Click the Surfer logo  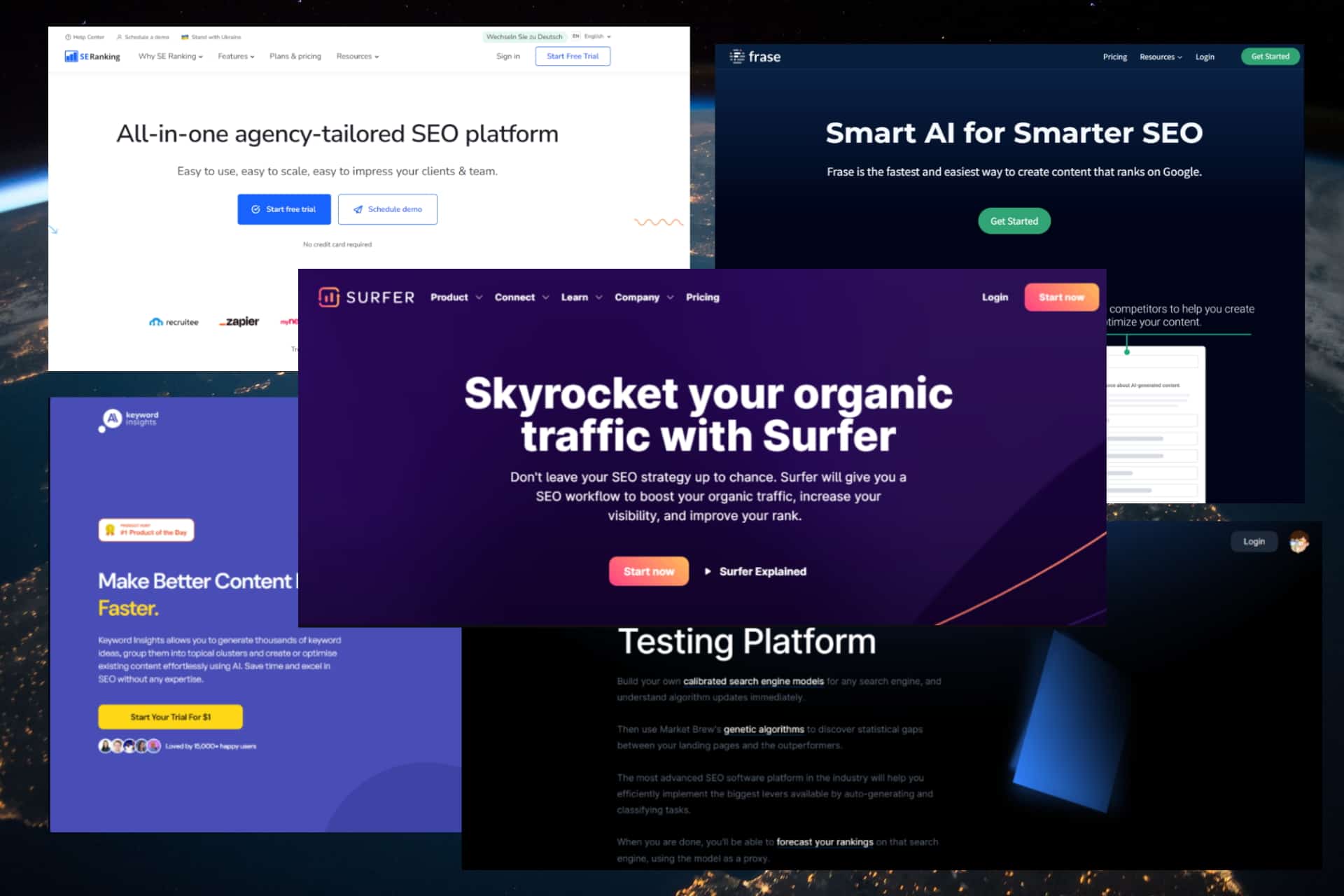[x=367, y=297]
